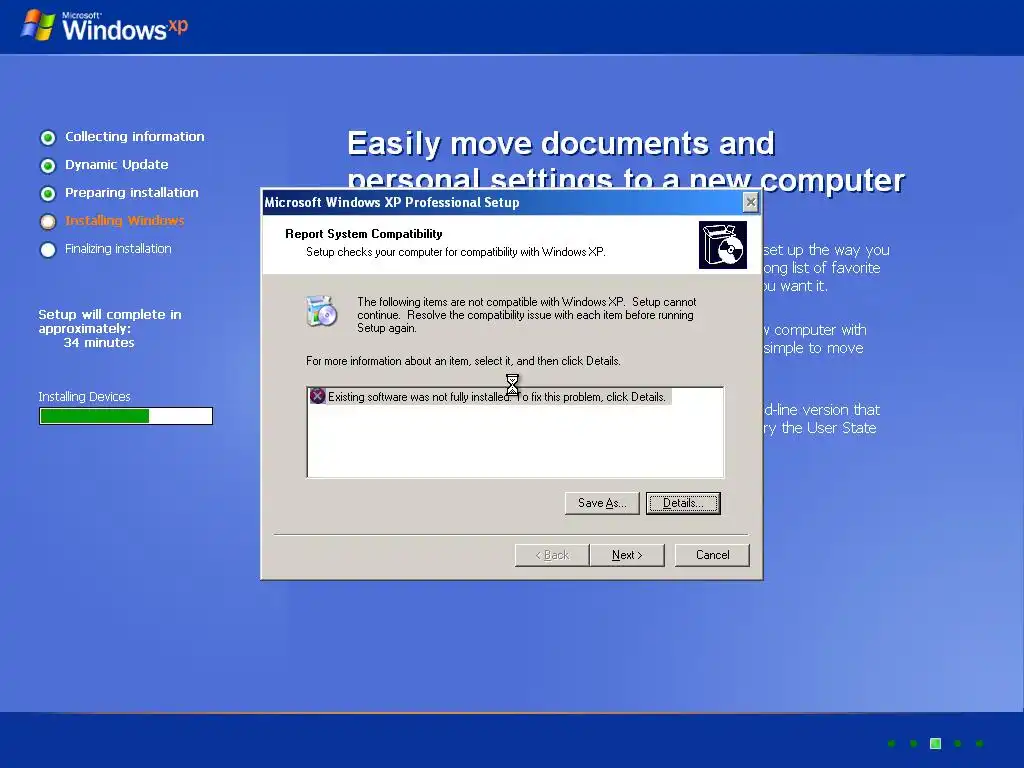1024x768 pixels.
Task: Click the Details... button
Action: pos(683,503)
